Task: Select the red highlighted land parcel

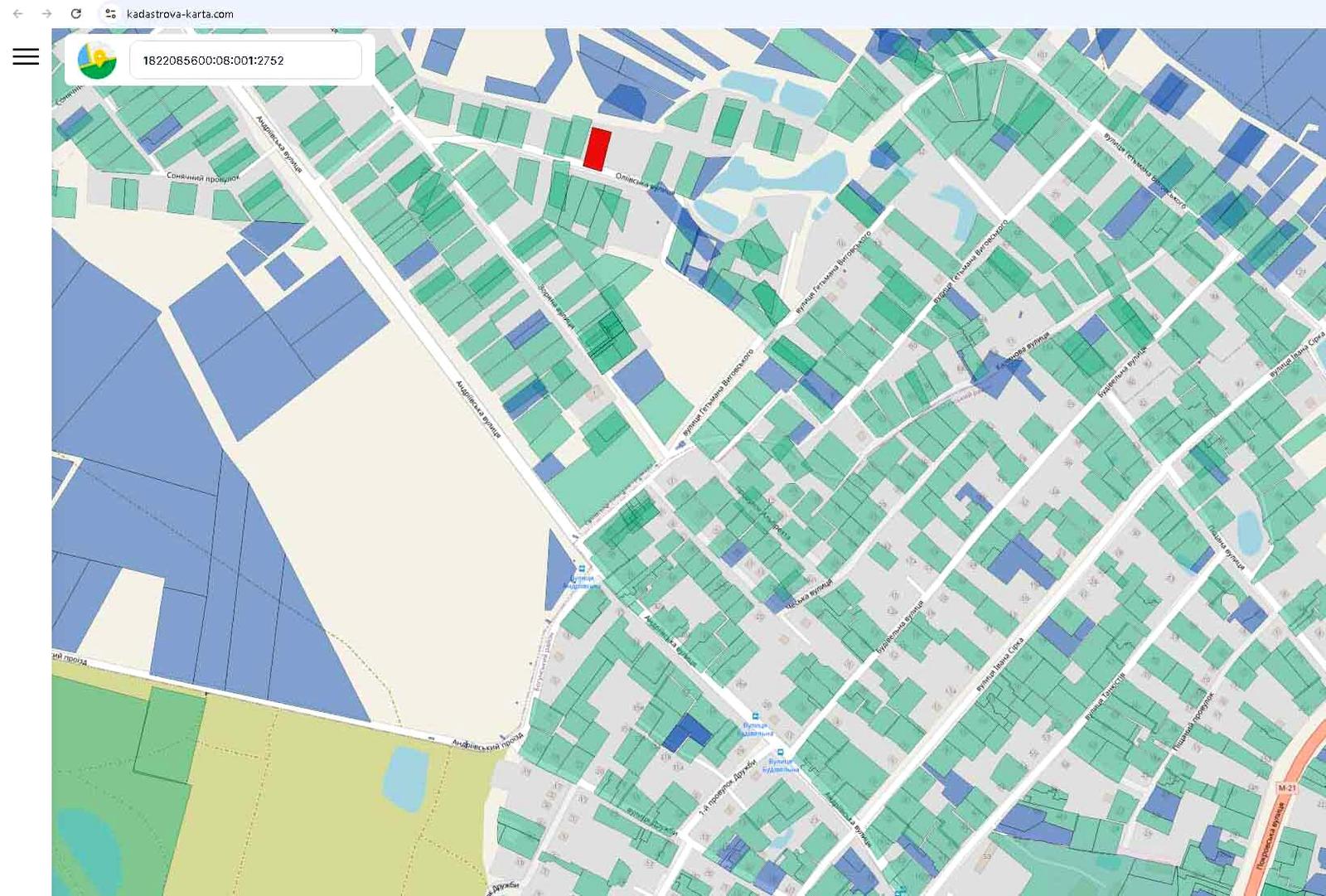Action: point(597,149)
